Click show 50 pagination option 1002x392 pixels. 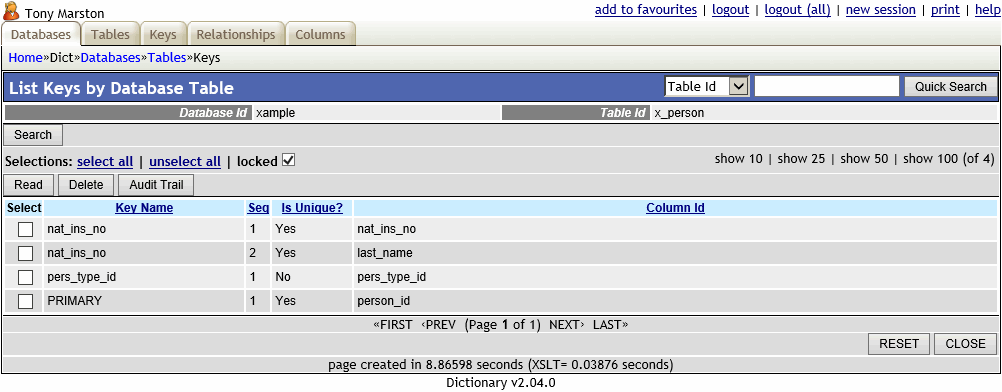point(864,159)
